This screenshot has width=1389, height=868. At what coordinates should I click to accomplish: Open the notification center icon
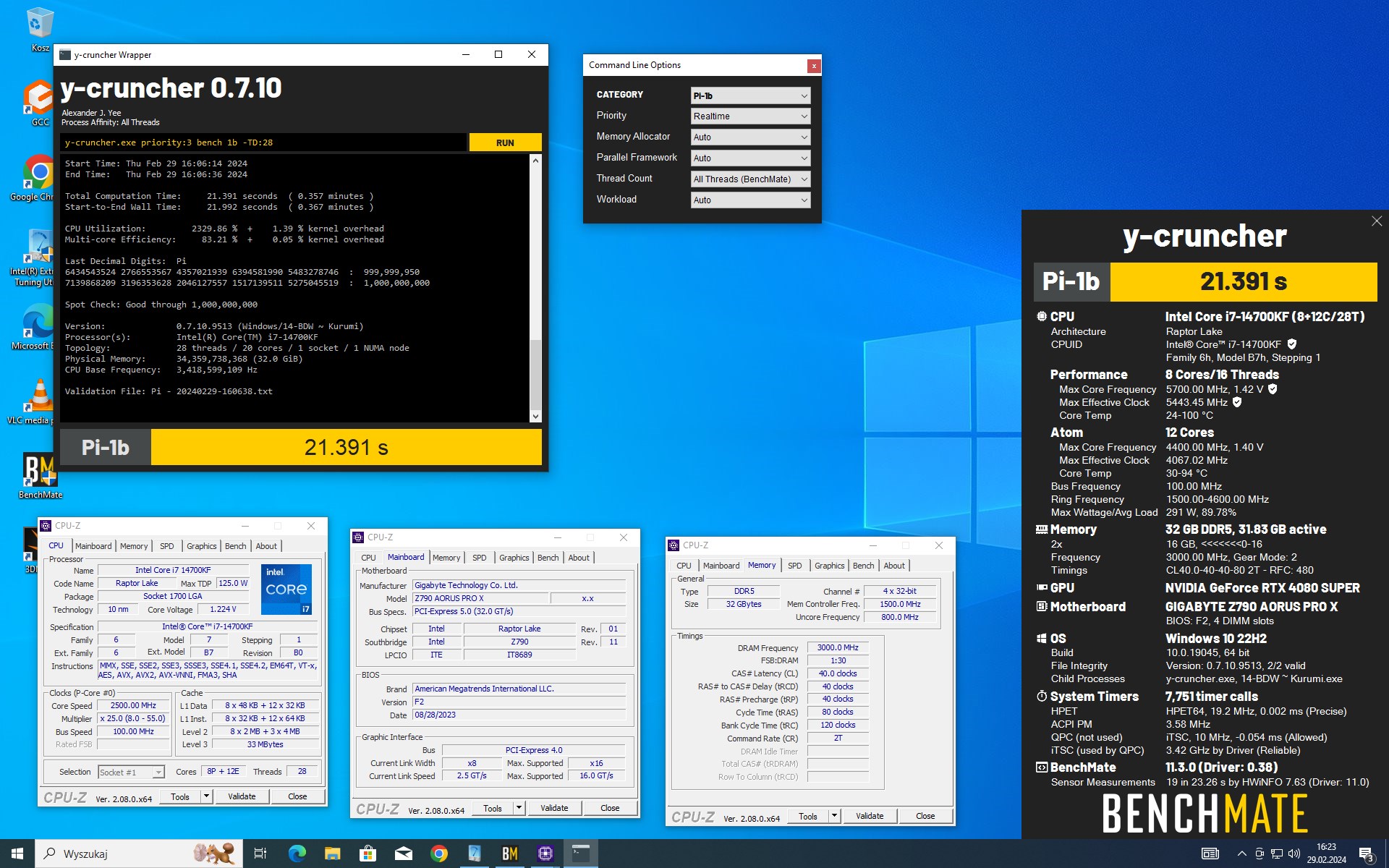click(x=1366, y=854)
